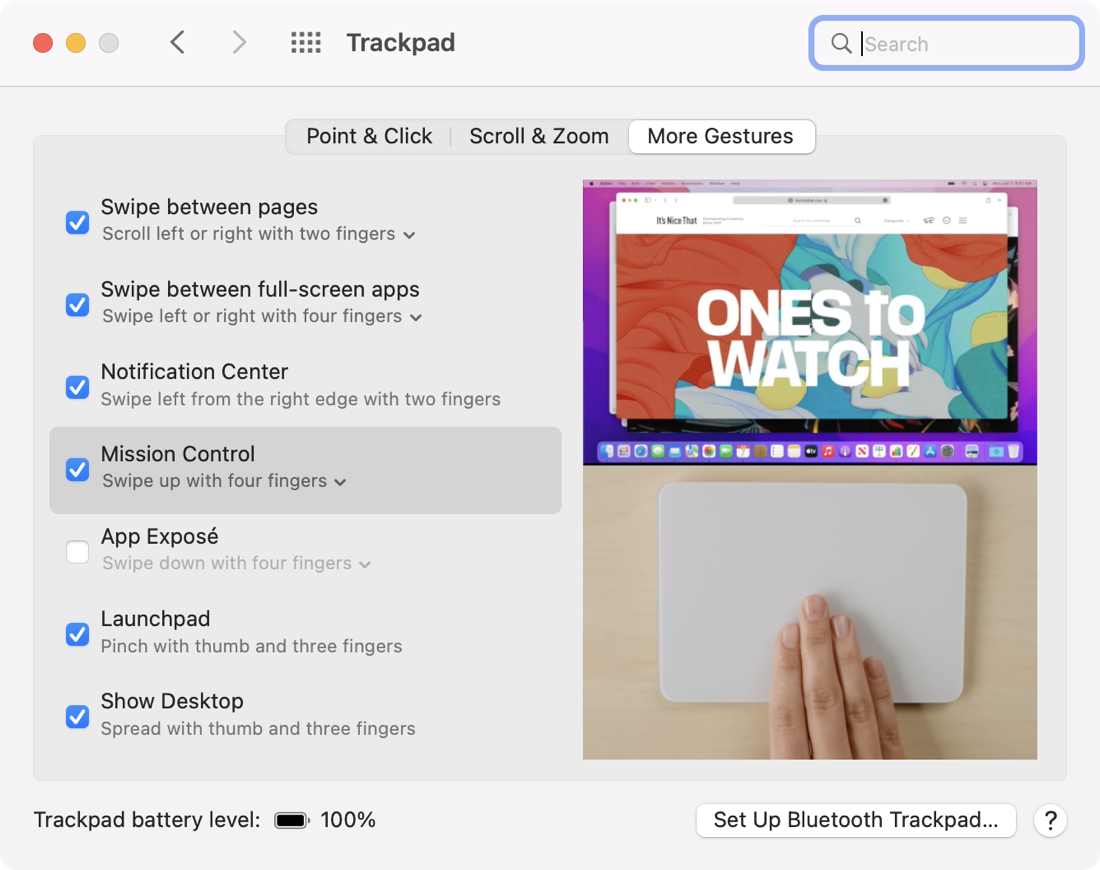Focus the Search input field
This screenshot has height=870, width=1100.
pyautogui.click(x=965, y=44)
